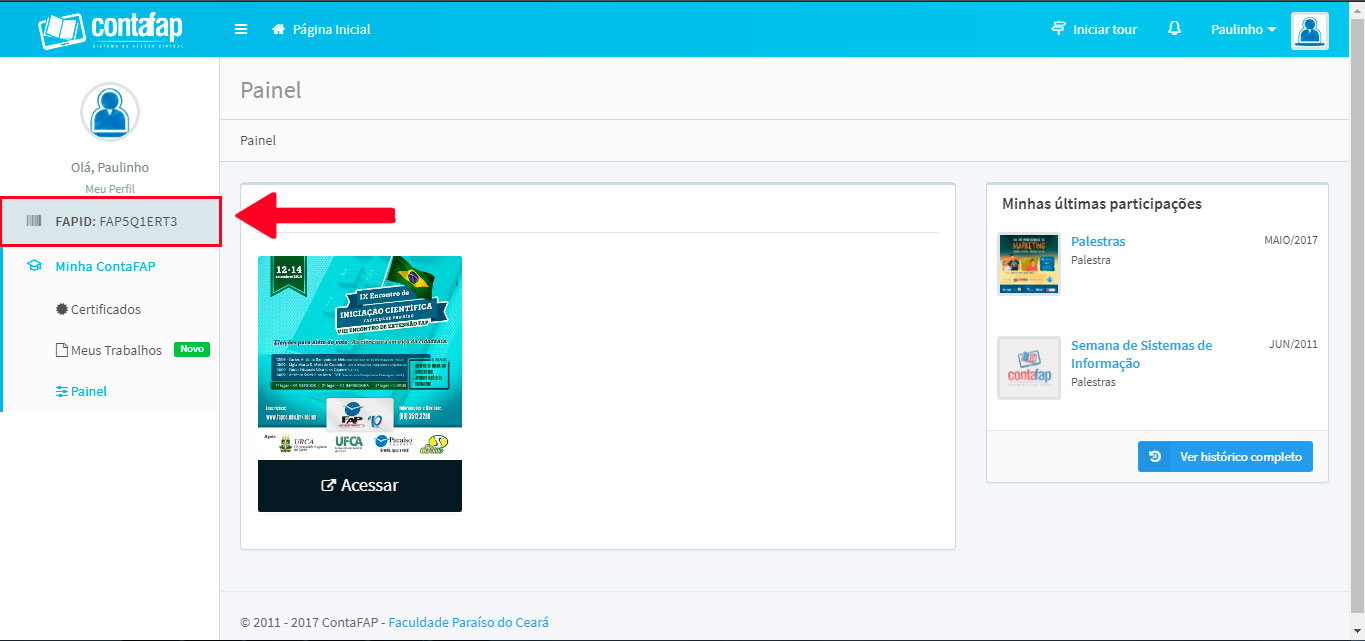Open the Paulinho user dropdown
The width and height of the screenshot is (1365, 641).
pyautogui.click(x=1243, y=29)
